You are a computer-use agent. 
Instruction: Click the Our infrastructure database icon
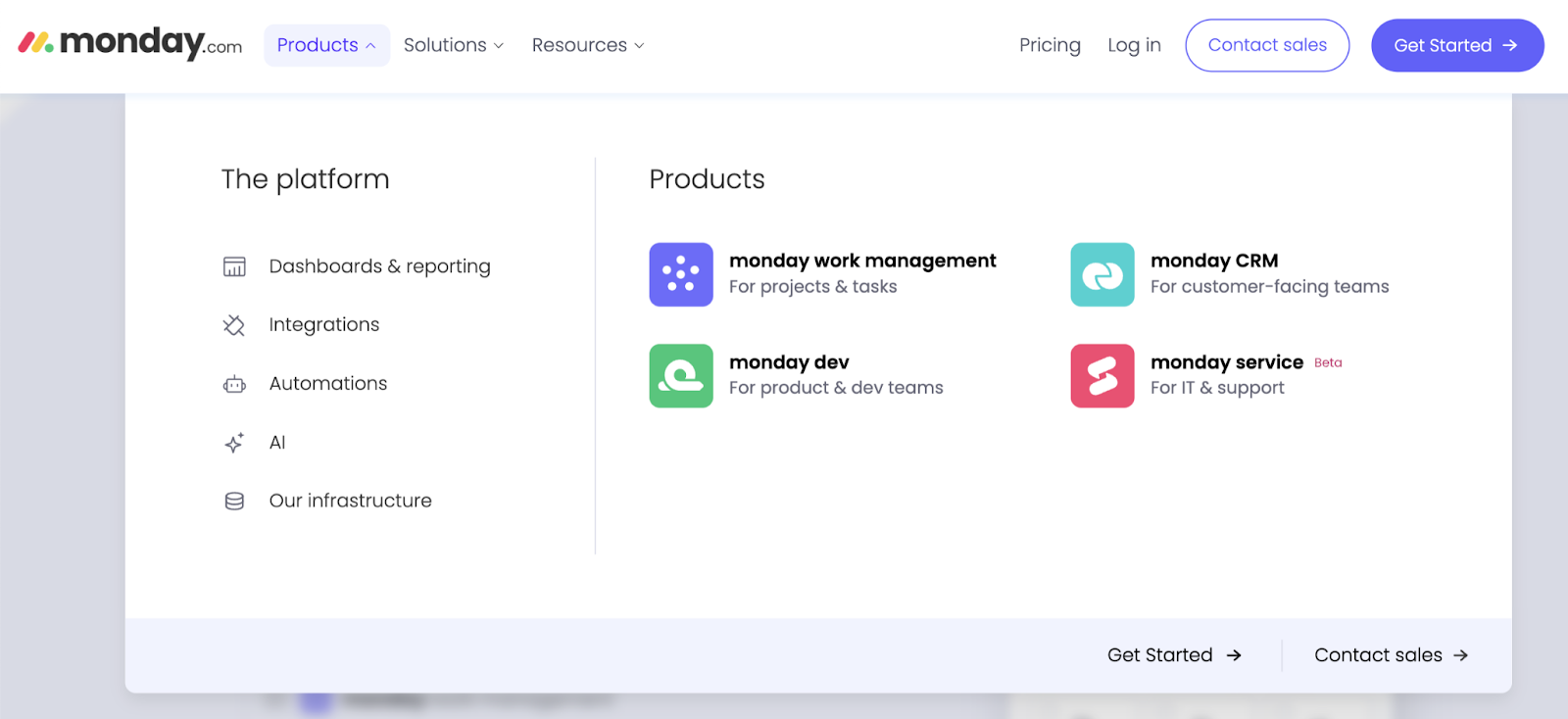(x=234, y=502)
